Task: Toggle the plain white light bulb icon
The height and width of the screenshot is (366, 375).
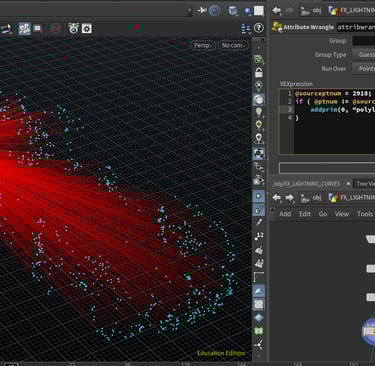Action: (259, 112)
